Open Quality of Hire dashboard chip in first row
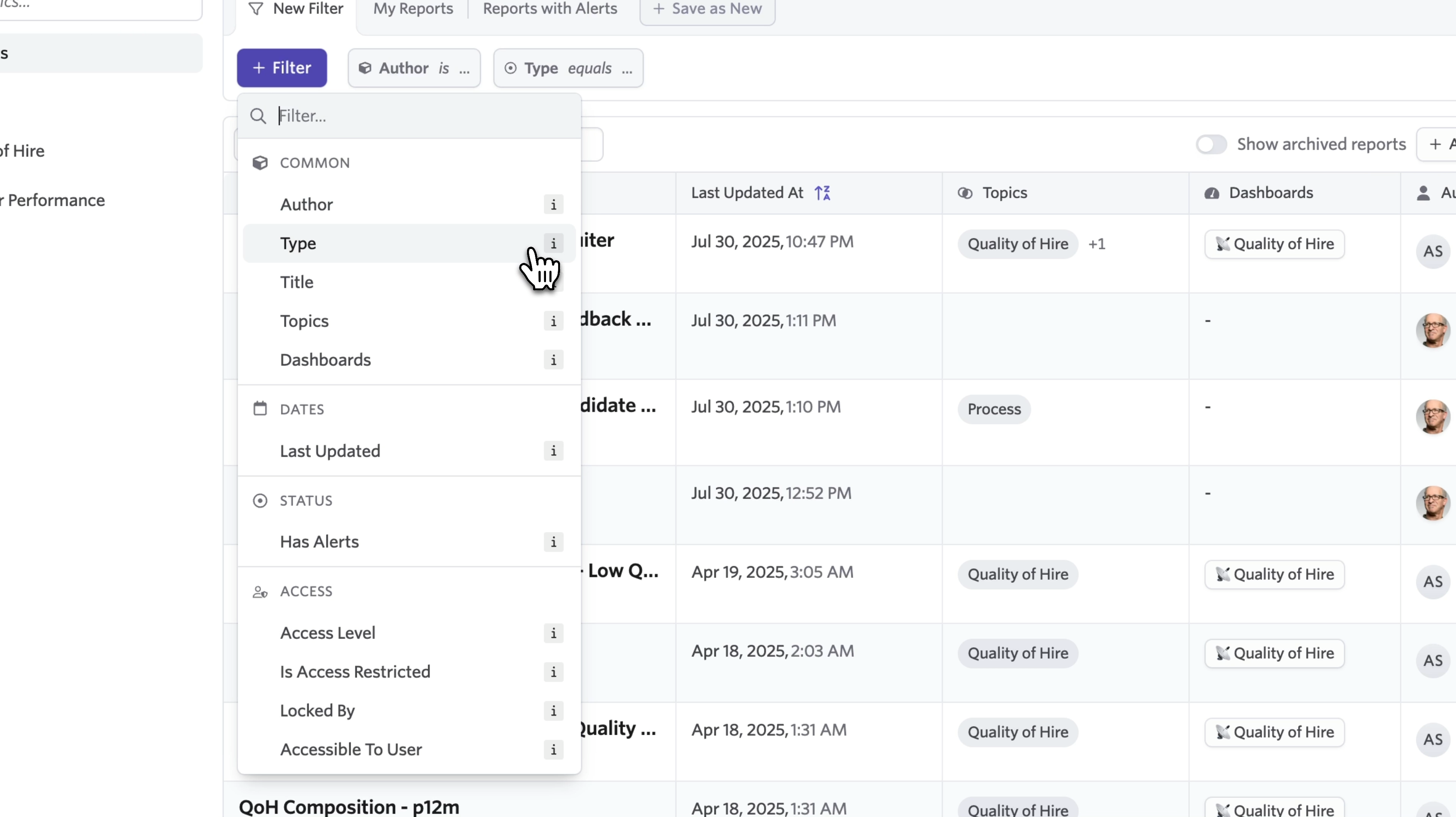Viewport: 1456px width, 817px height. (x=1274, y=244)
